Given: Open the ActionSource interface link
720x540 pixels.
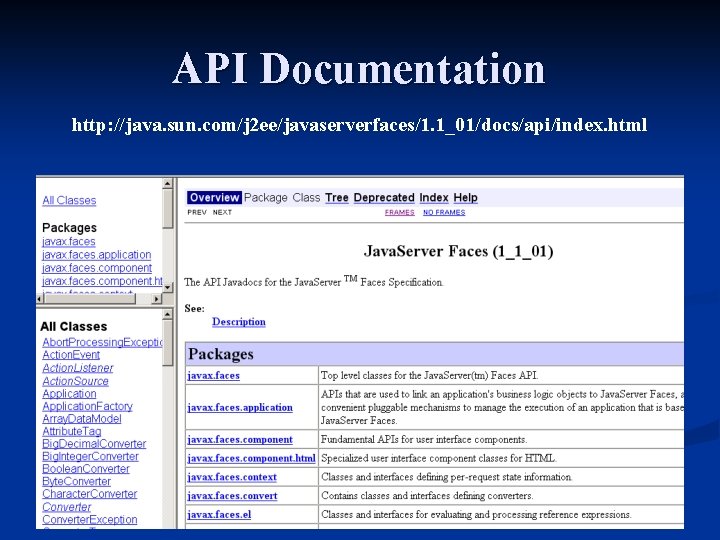Looking at the screenshot, I should tap(75, 381).
